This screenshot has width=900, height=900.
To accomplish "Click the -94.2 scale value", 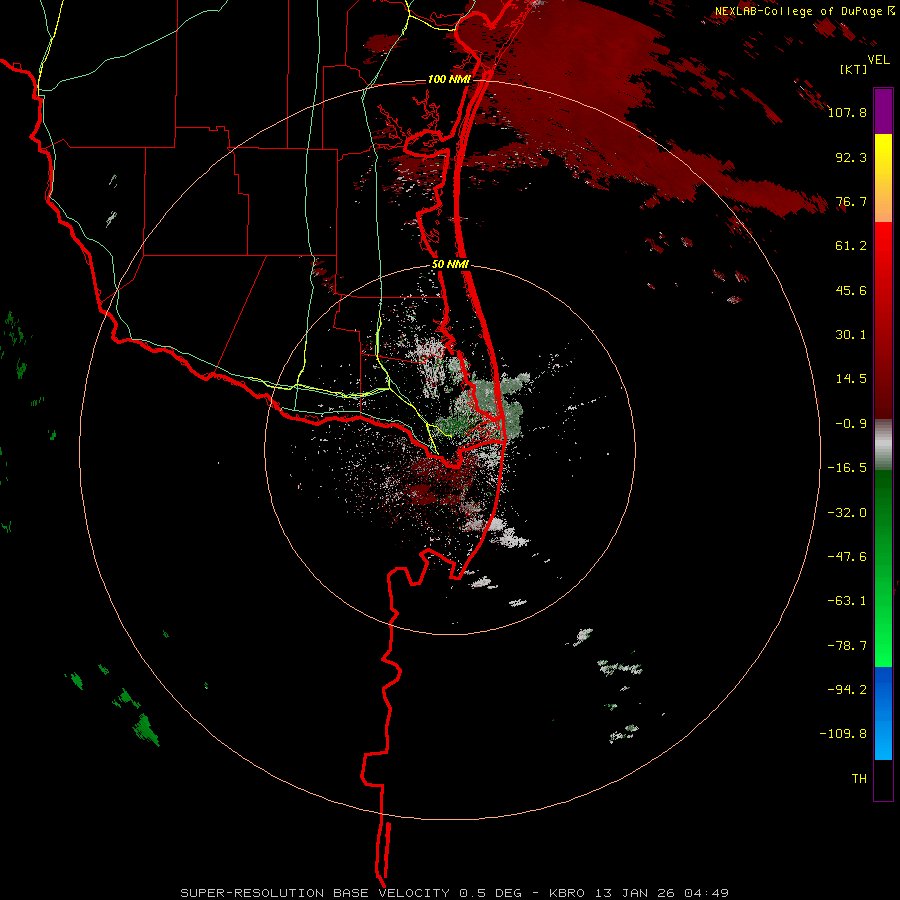I will point(847,689).
